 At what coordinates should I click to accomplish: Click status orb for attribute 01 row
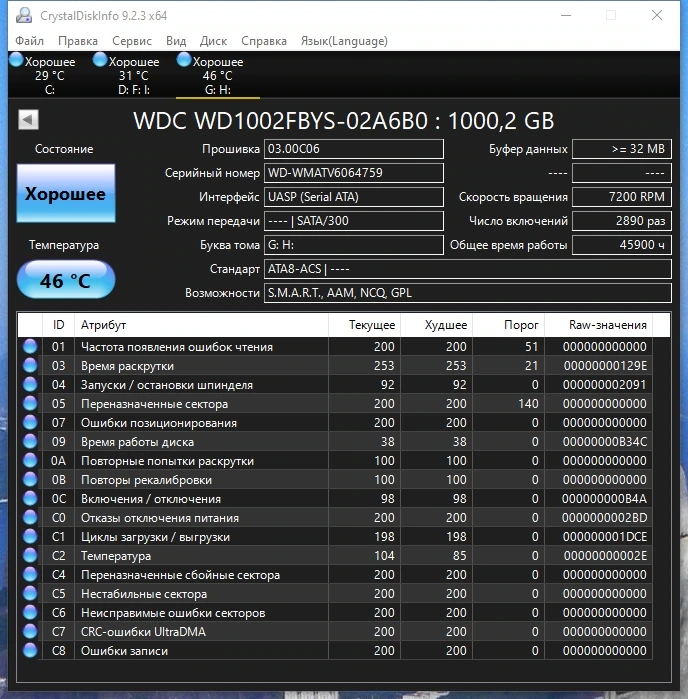click(30, 346)
